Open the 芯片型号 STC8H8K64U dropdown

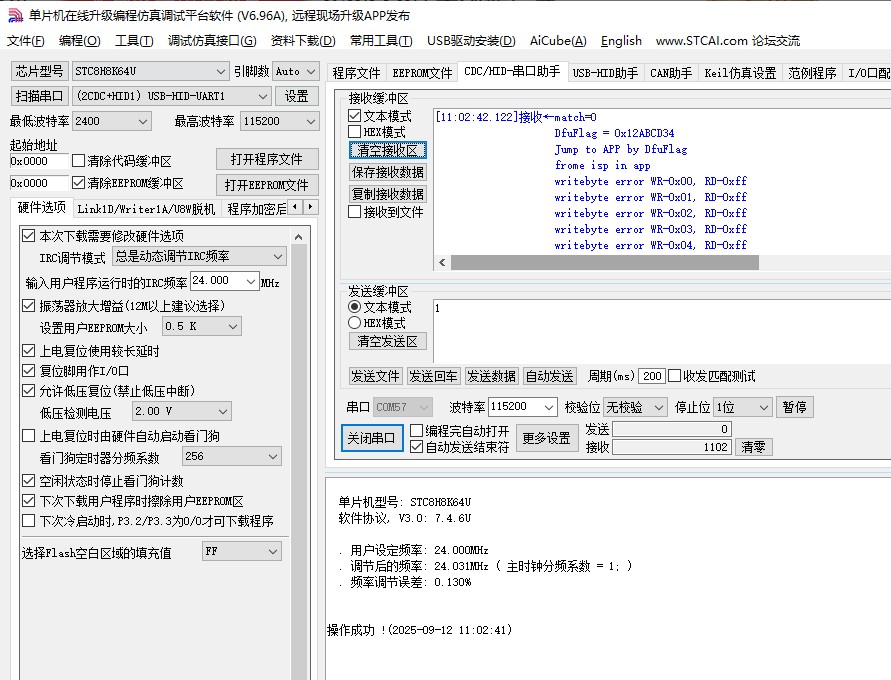(221, 72)
